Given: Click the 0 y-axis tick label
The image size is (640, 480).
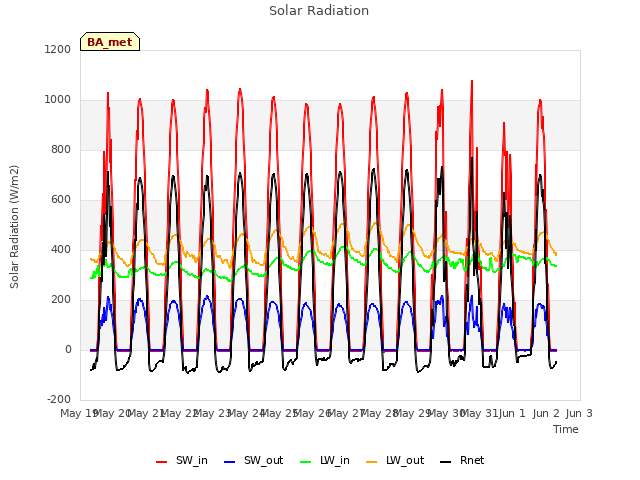Looking at the screenshot, I should [x=68, y=349].
